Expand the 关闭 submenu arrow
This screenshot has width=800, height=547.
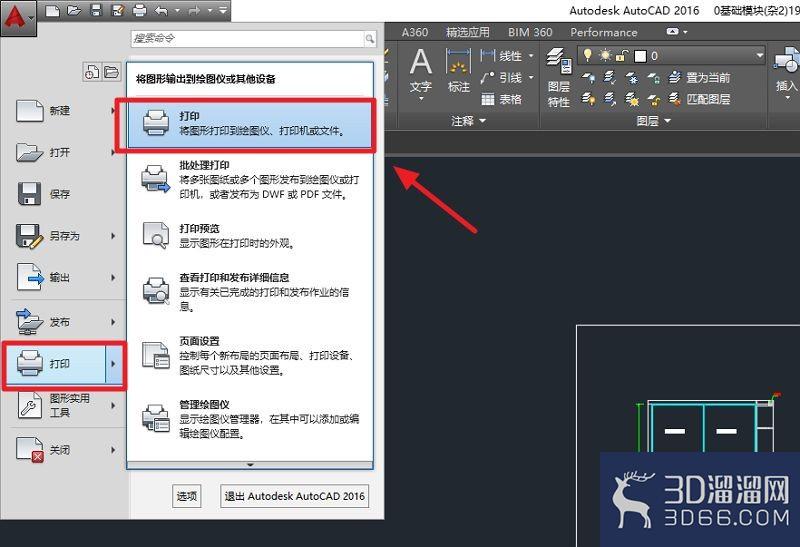pyautogui.click(x=113, y=450)
